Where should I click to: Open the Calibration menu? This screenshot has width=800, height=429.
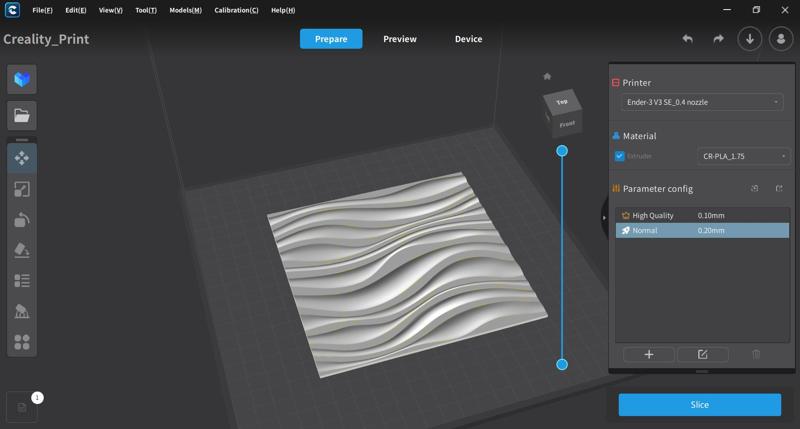tap(236, 10)
